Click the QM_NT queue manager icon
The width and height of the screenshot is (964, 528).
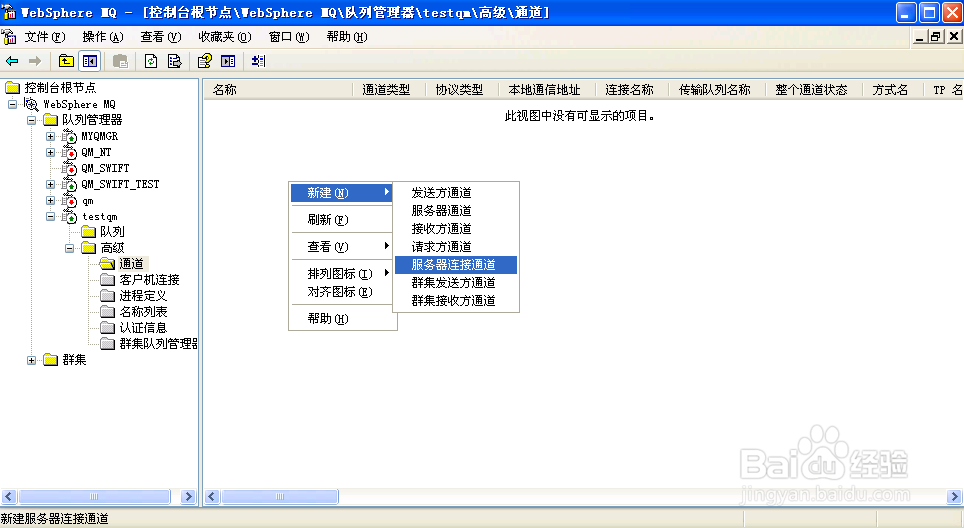[x=69, y=152]
